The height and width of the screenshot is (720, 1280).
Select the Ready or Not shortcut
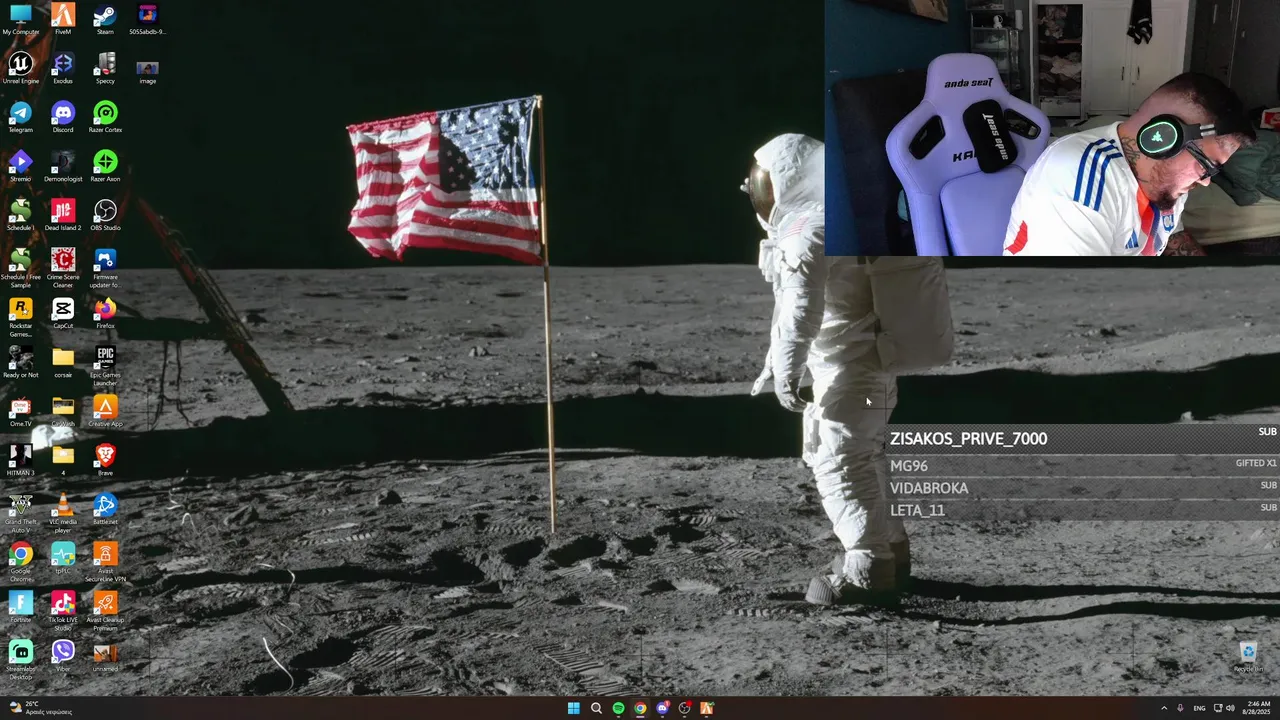21,362
